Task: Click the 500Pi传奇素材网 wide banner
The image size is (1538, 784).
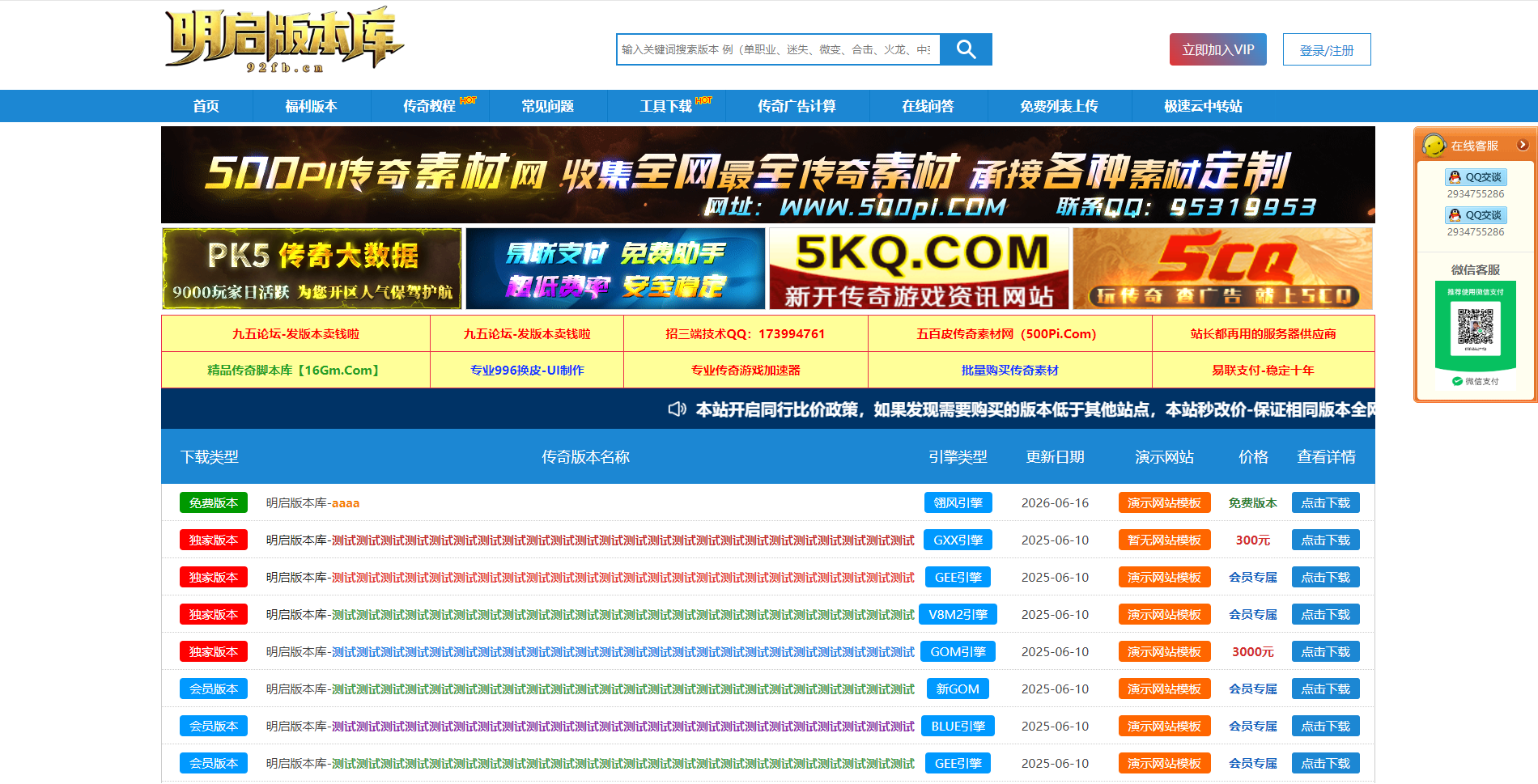Action: [x=768, y=175]
